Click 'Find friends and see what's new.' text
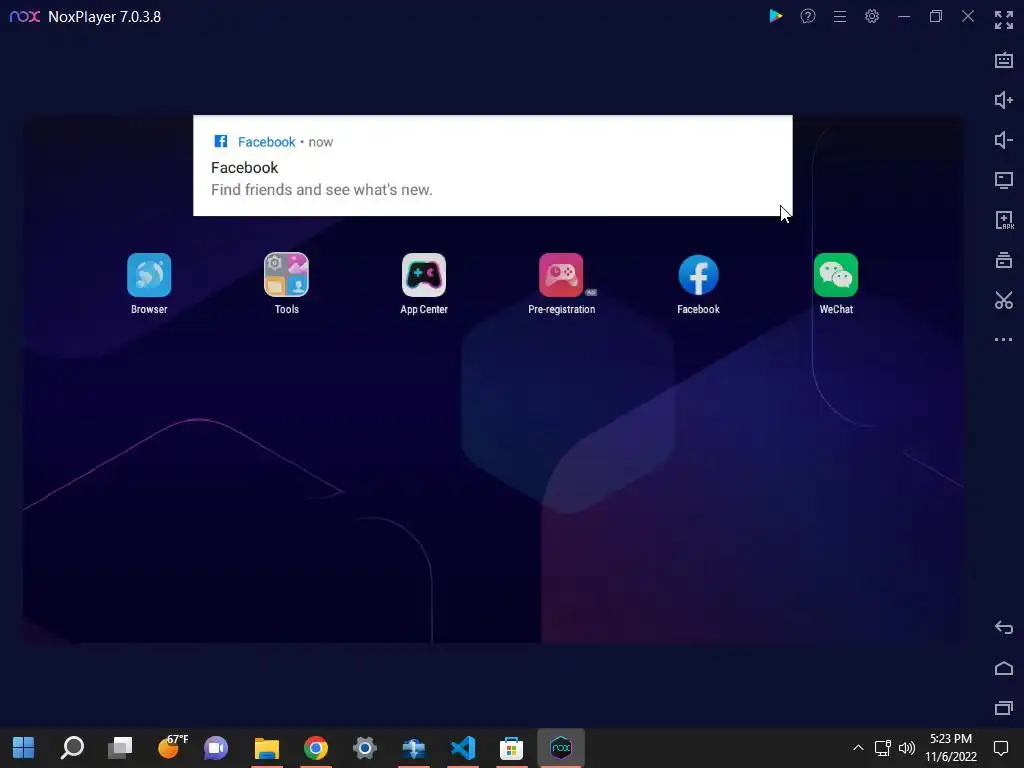Screen dimensions: 1024x768 tap(321, 190)
